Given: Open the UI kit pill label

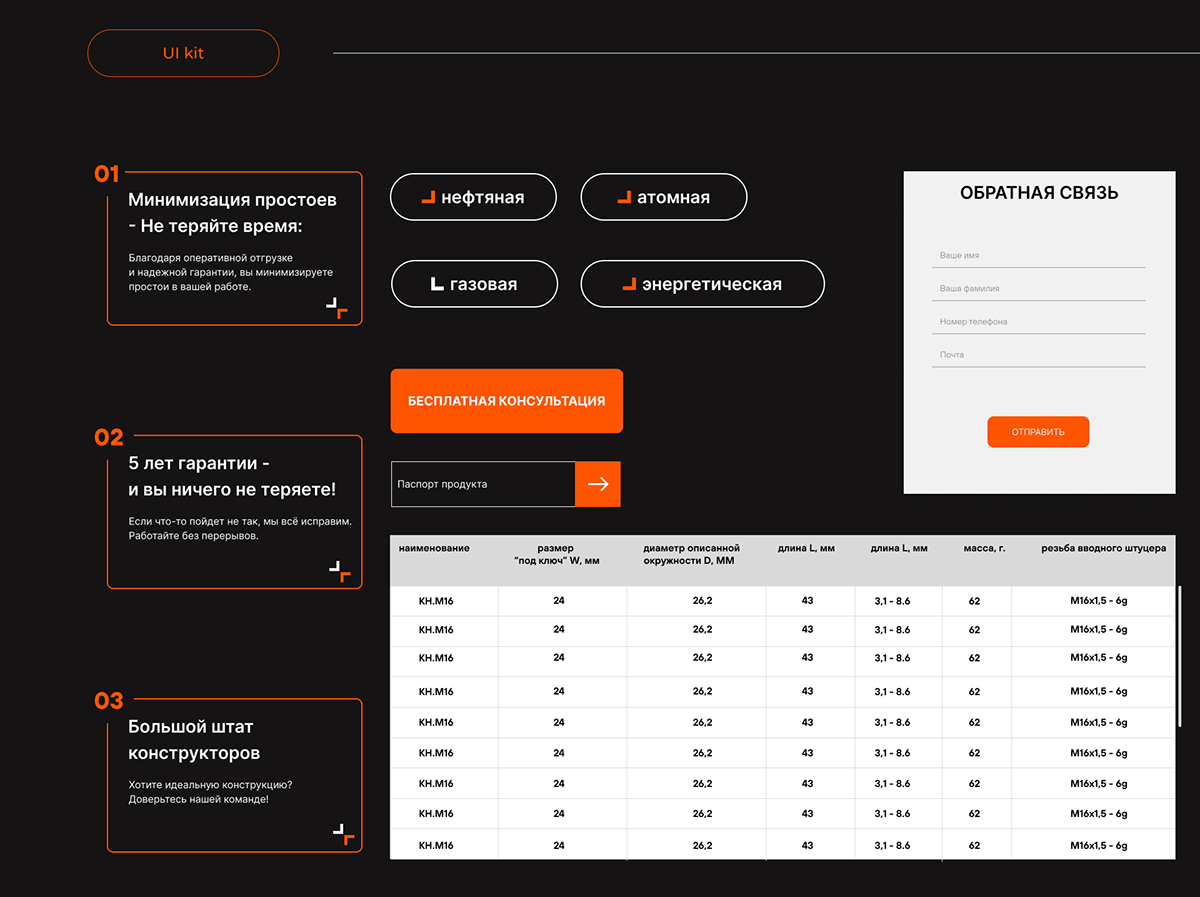Looking at the screenshot, I should (183, 53).
